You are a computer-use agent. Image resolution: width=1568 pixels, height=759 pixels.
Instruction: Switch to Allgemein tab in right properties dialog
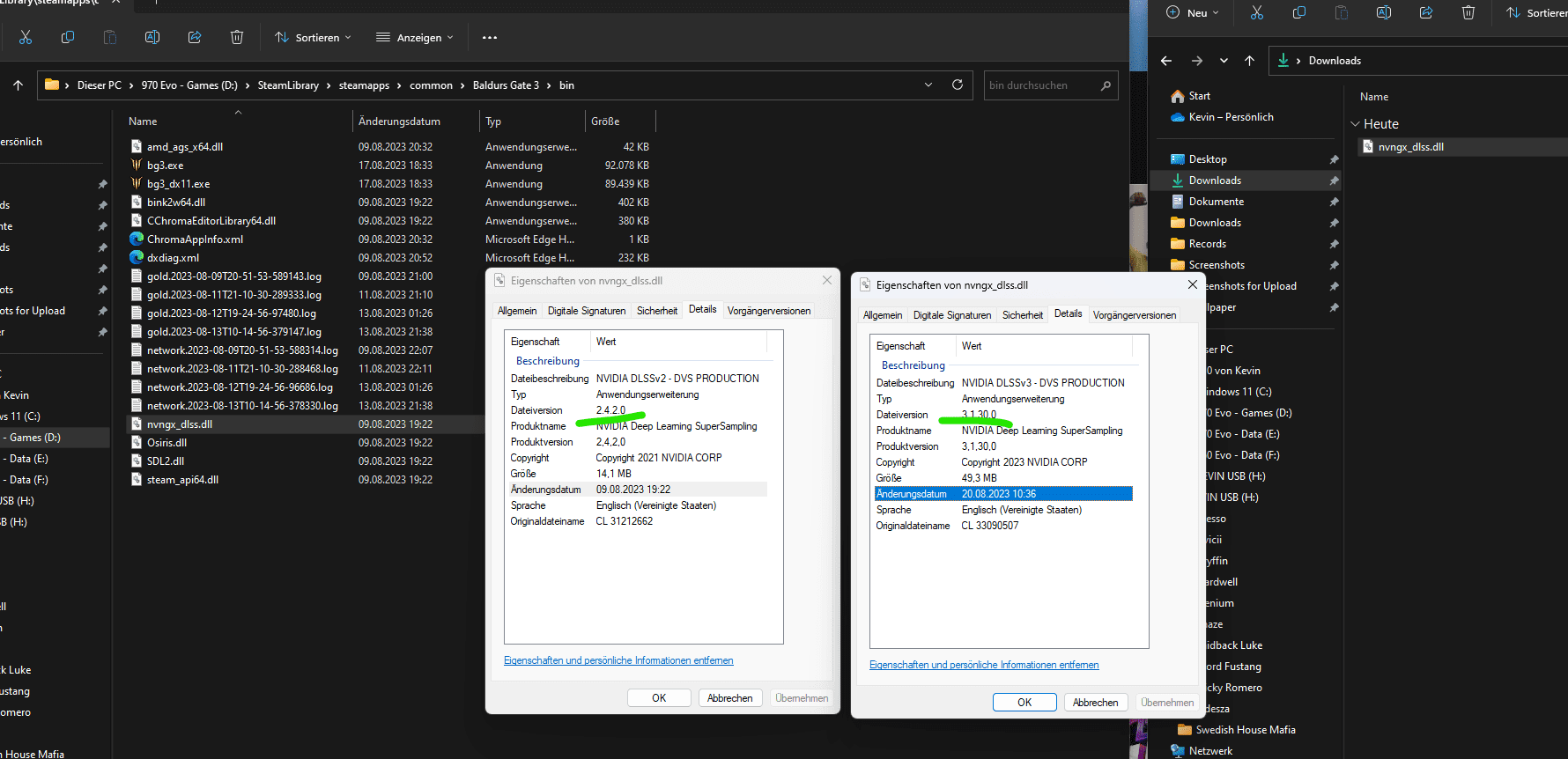point(883,315)
